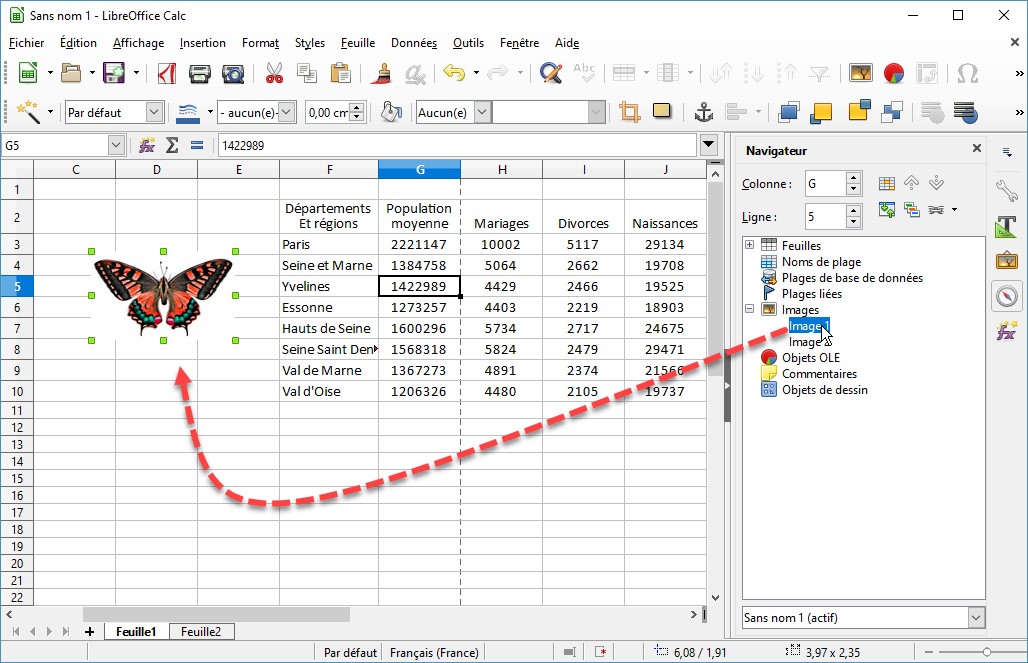
Task: Select 'Objets de dessin' in Navigator
Action: 824,390
